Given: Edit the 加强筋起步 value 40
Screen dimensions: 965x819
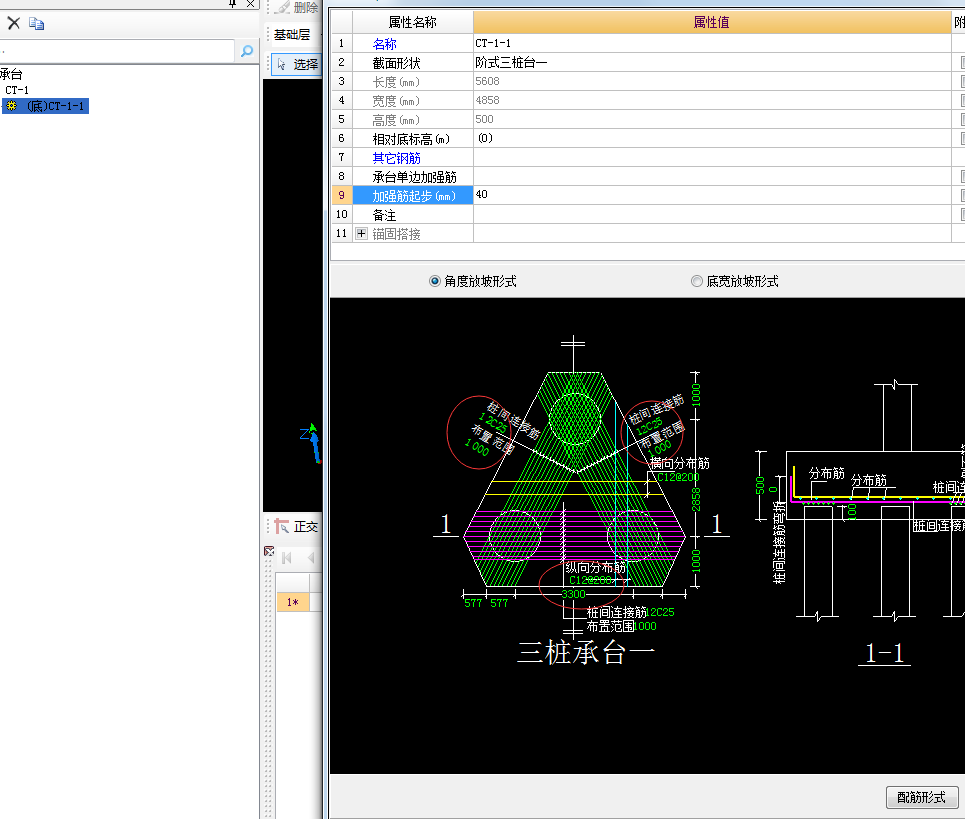Looking at the screenshot, I should [x=712, y=195].
